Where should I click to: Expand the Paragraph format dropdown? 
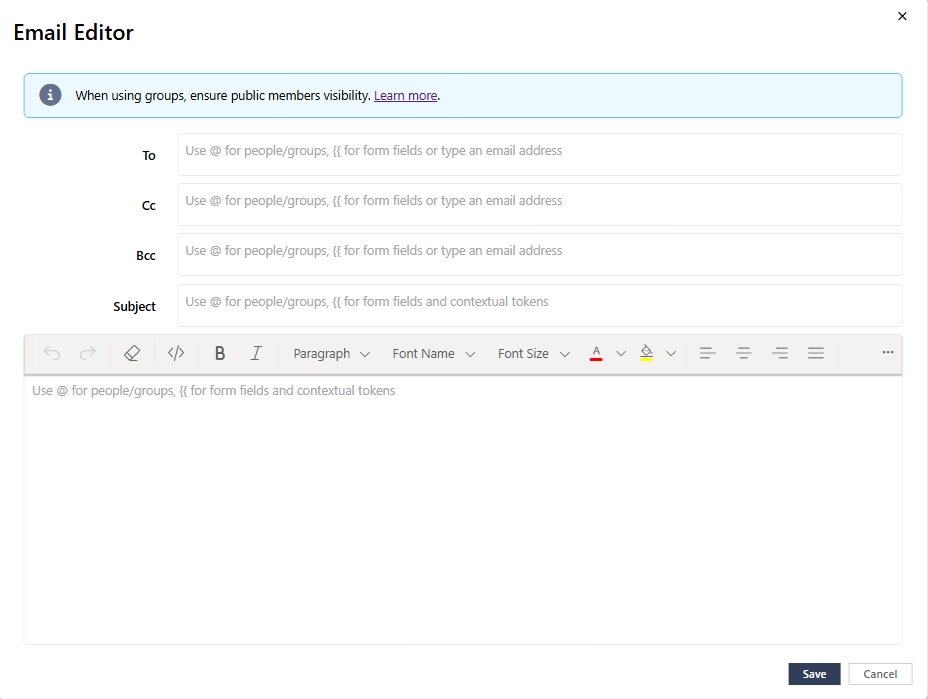click(331, 353)
